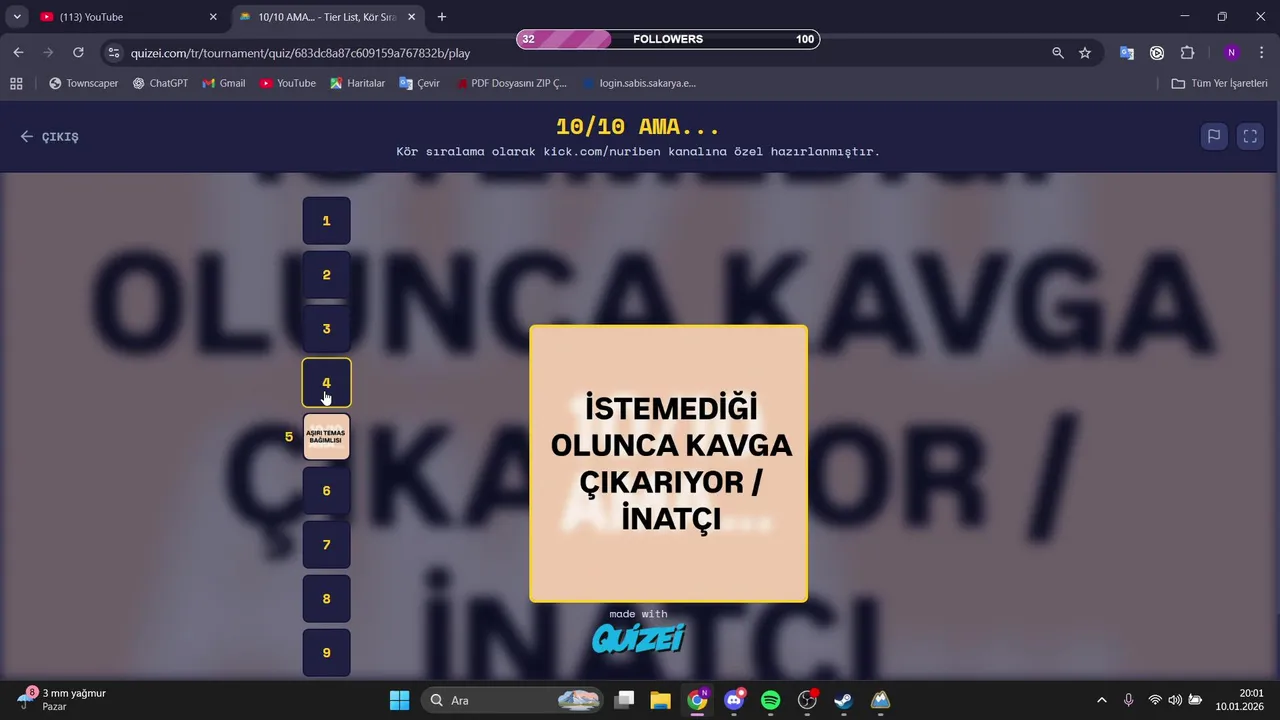This screenshot has width=1280, height=720.
Task: Toggle fullscreen mode on the quiz
Action: [1250, 136]
